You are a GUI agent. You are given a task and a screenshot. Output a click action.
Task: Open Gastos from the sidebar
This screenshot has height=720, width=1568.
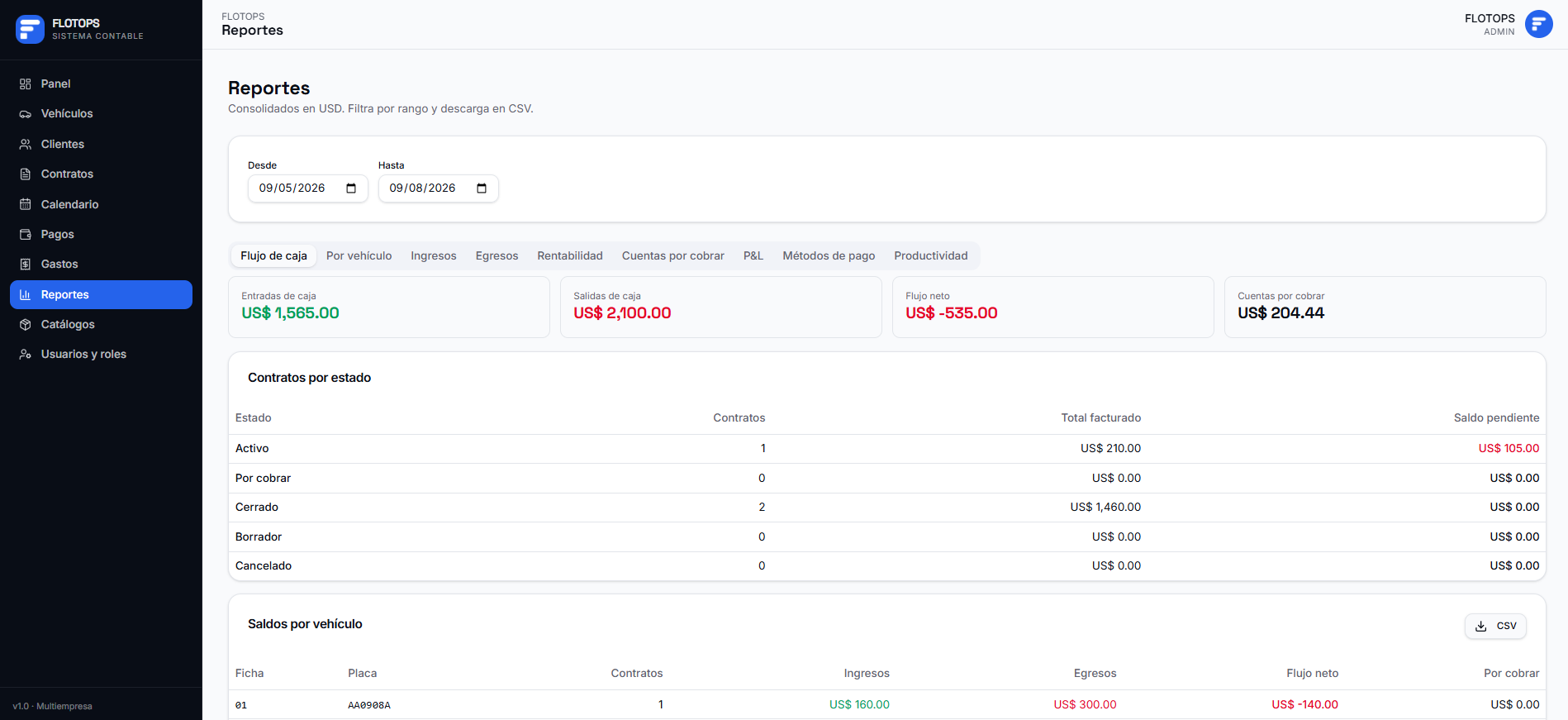pyautogui.click(x=101, y=265)
